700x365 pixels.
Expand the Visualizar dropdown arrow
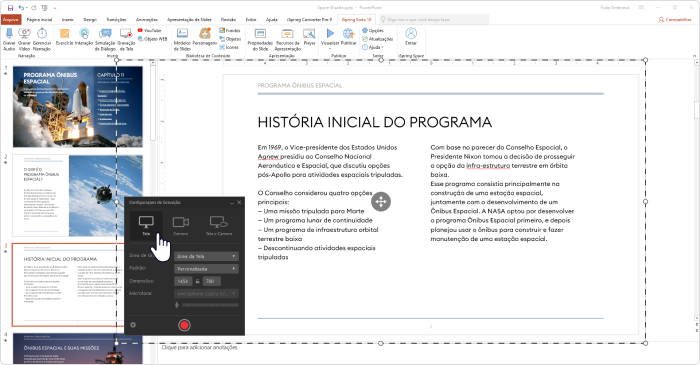click(330, 49)
